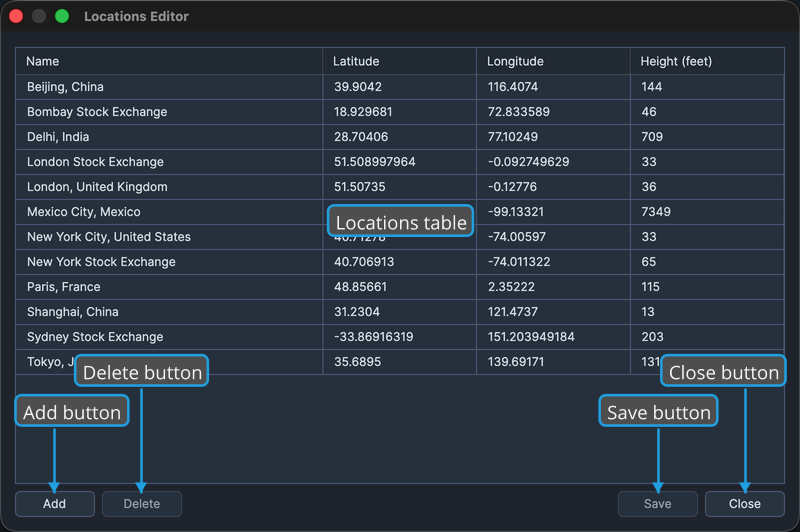Viewport: 800px width, 532px height.
Task: Select the Paris, France name cell
Action: pyautogui.click(x=169, y=287)
